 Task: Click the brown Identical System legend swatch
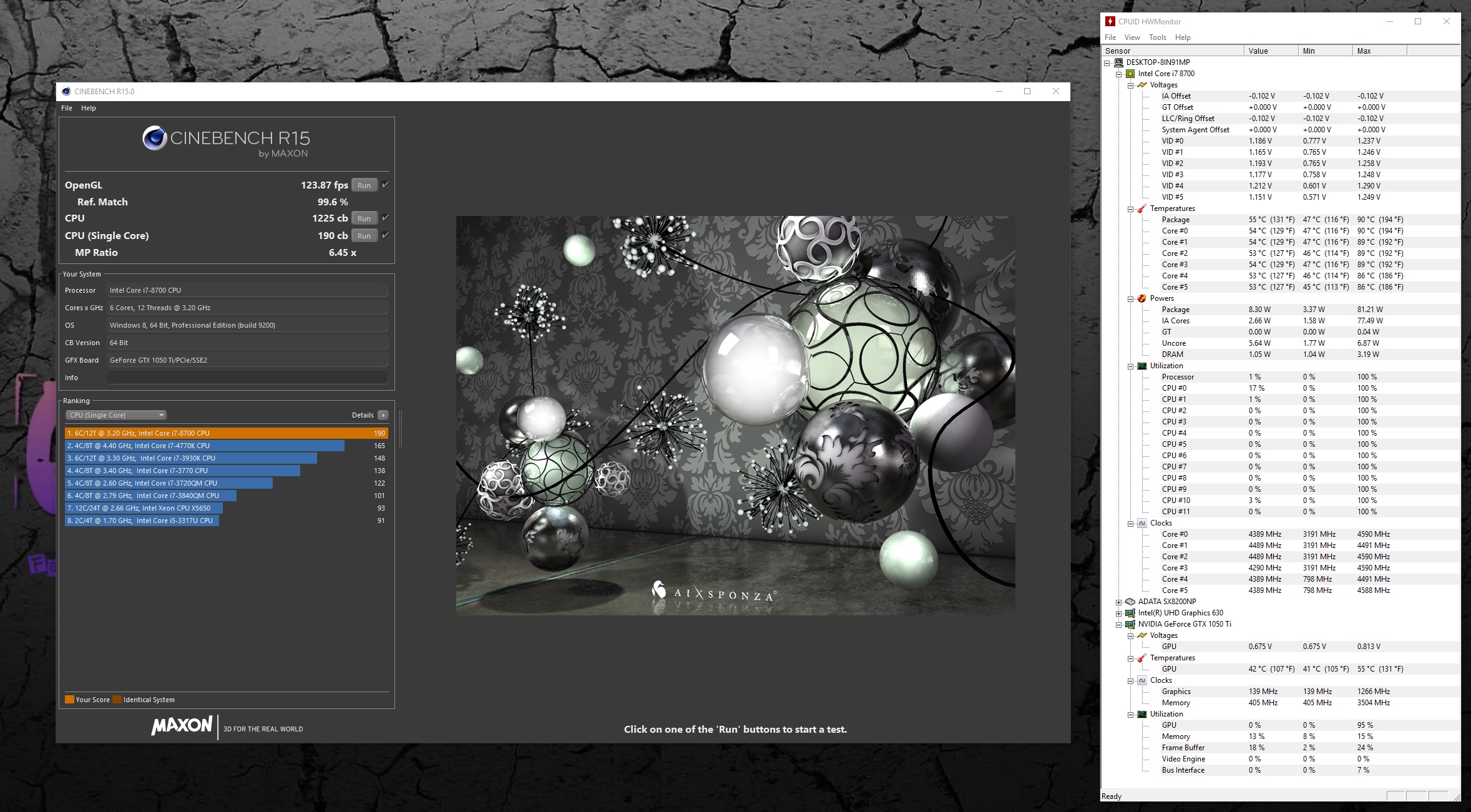117,700
